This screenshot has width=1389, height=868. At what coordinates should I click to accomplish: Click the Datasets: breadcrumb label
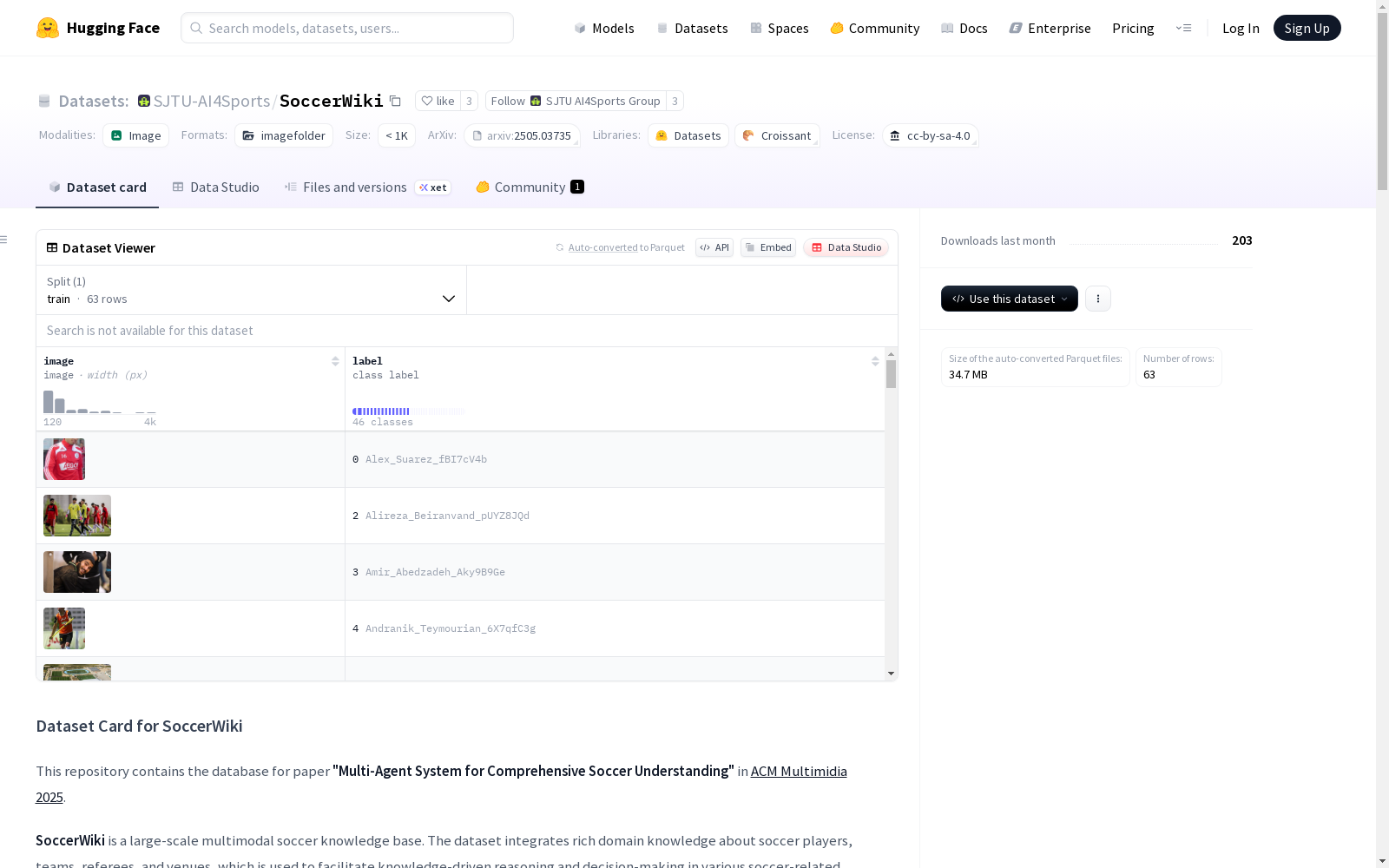(x=94, y=101)
